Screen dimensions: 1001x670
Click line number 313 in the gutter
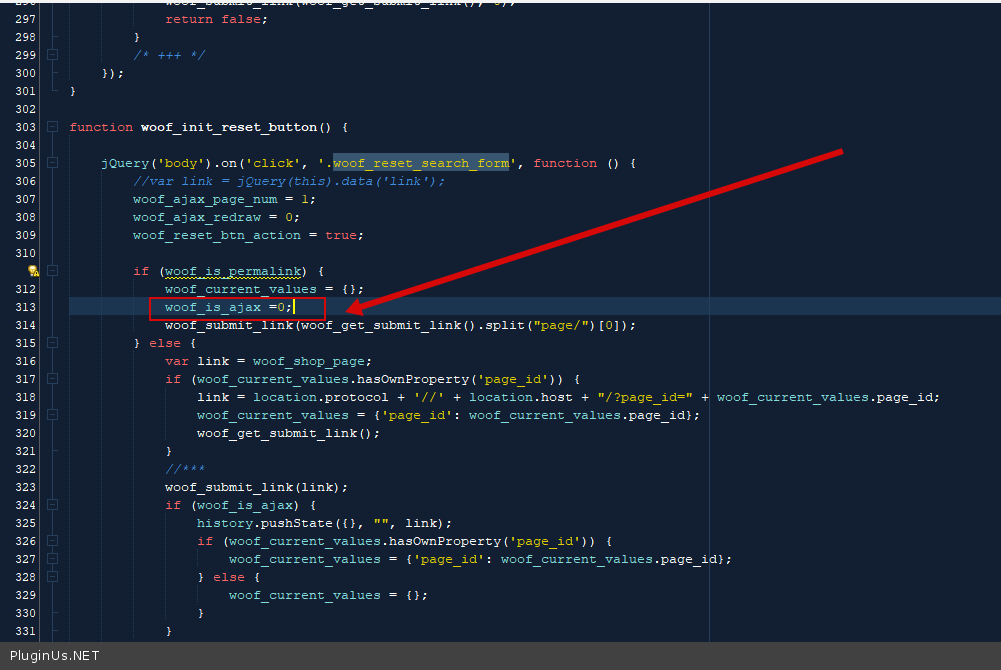coord(25,307)
